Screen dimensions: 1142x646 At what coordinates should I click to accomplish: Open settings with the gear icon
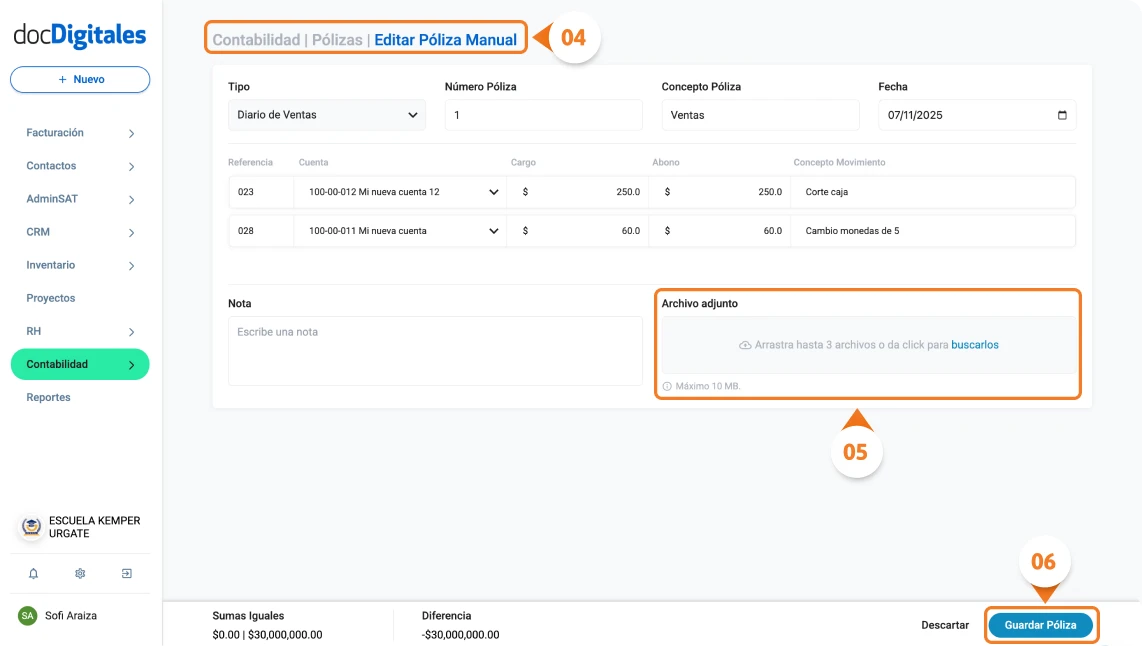80,573
